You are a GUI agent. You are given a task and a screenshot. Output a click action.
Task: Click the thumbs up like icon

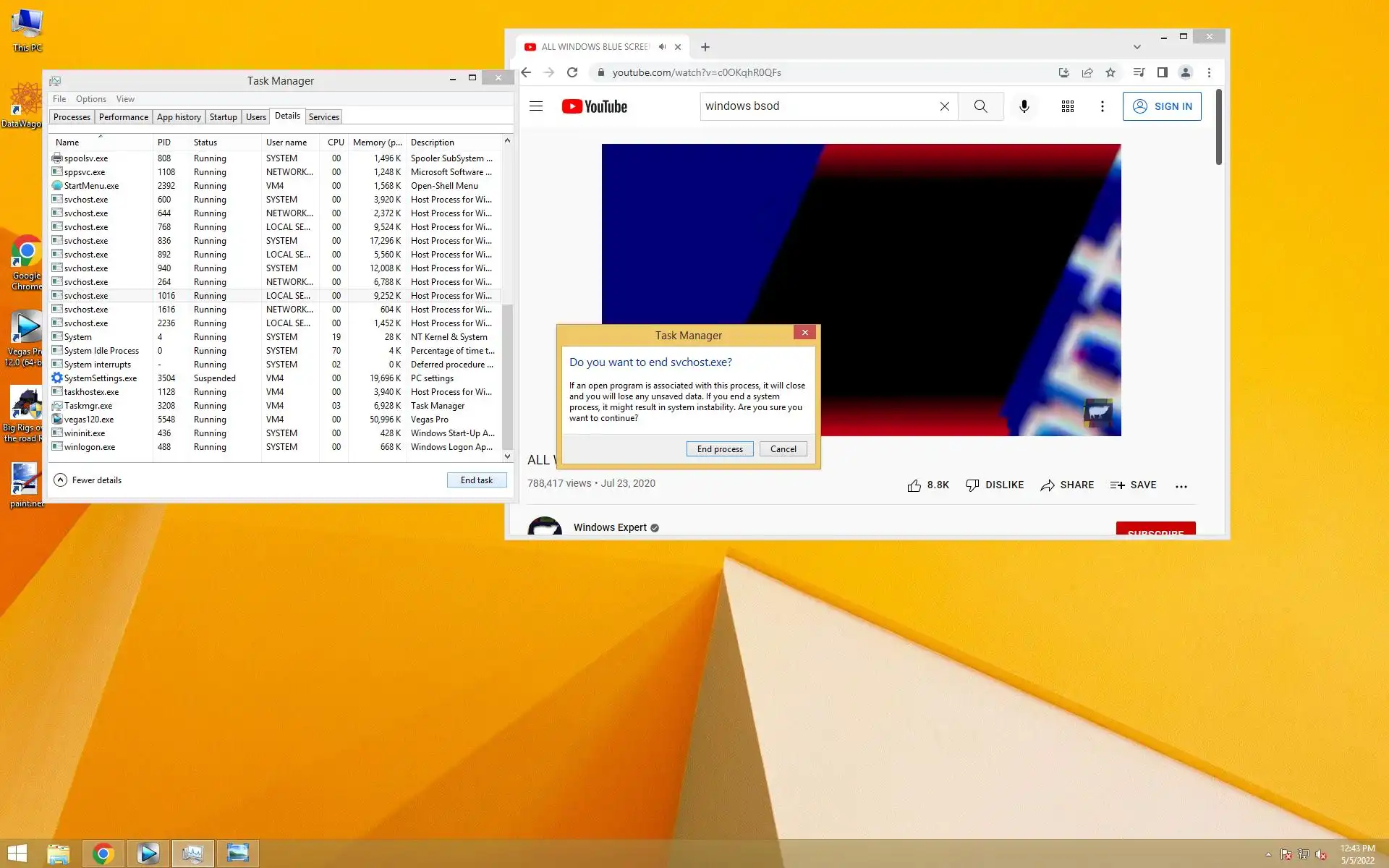(x=914, y=485)
